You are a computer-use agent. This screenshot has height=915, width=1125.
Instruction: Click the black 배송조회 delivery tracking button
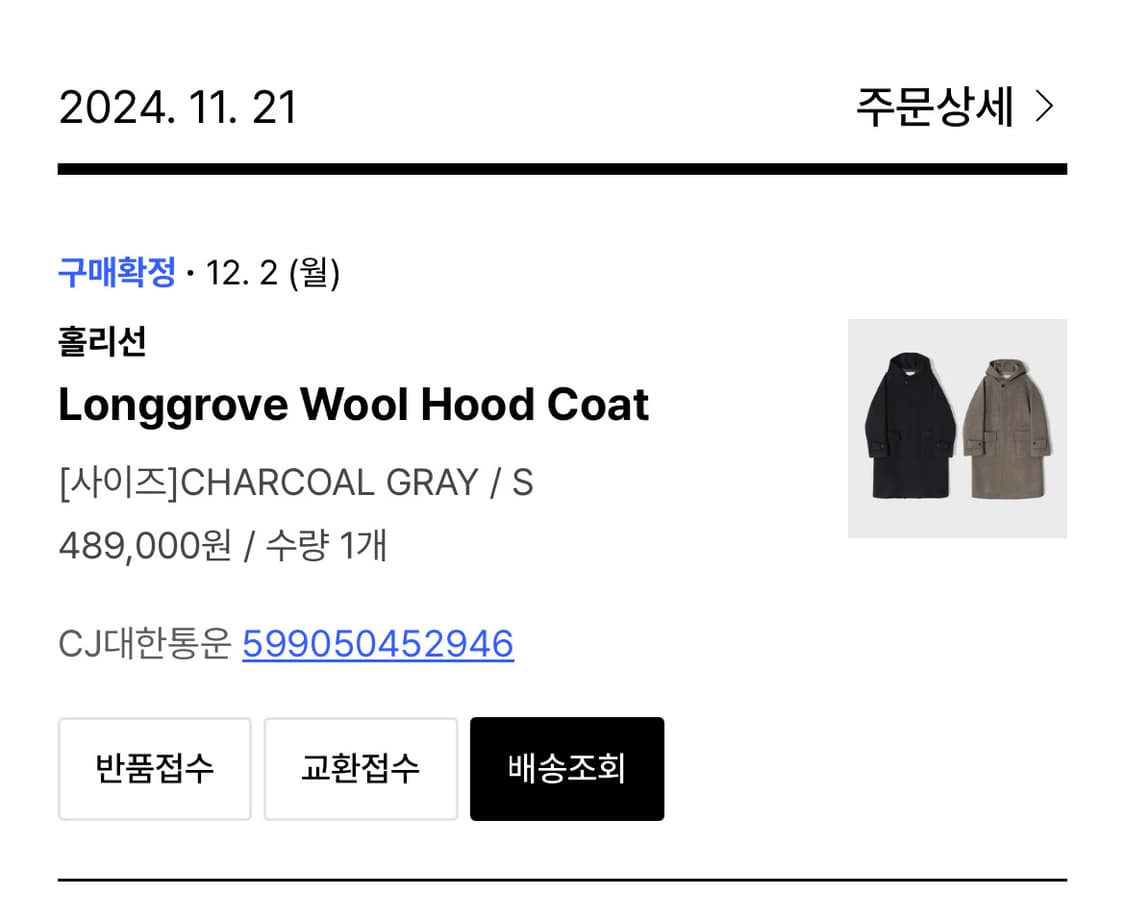567,769
